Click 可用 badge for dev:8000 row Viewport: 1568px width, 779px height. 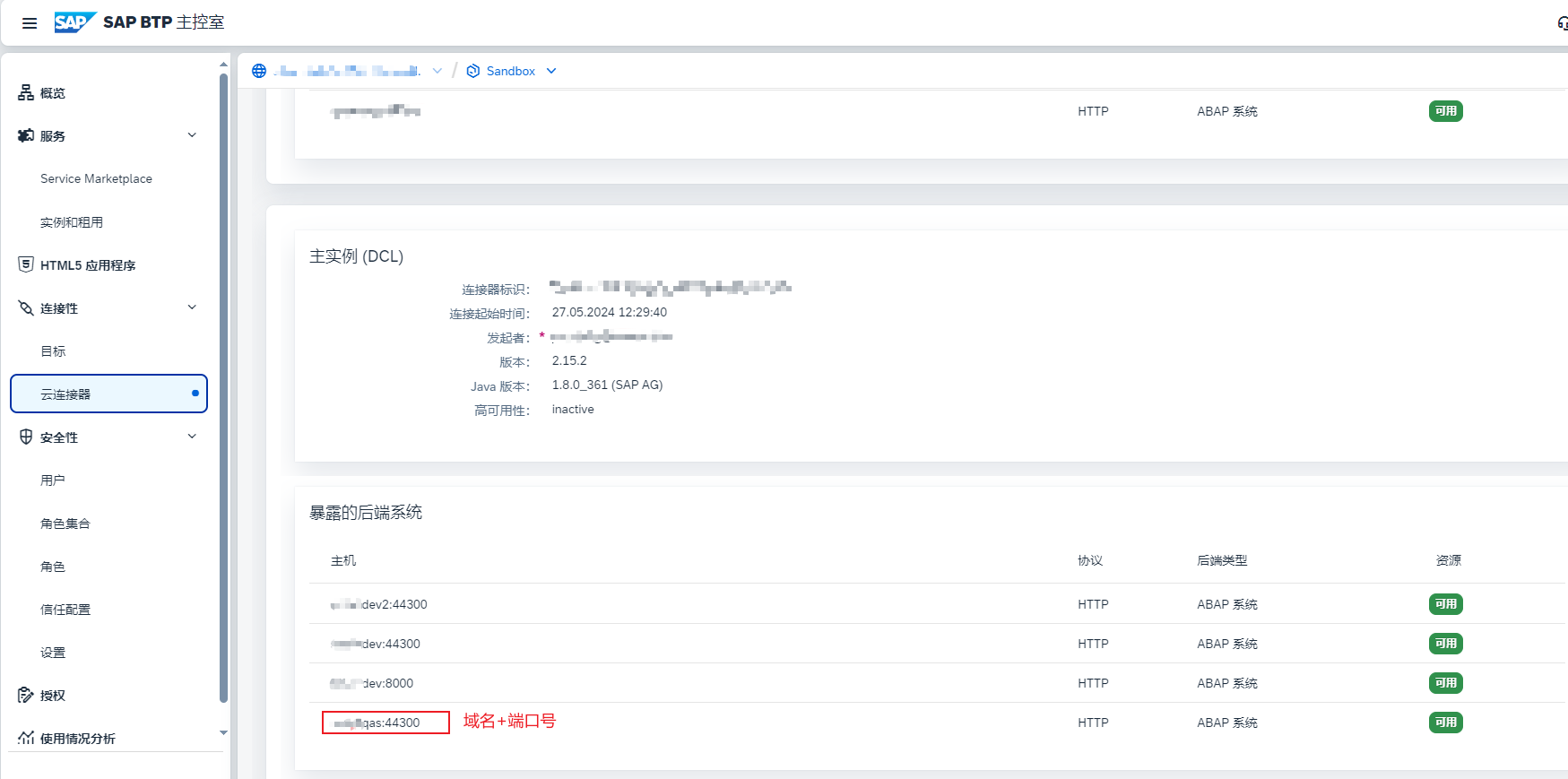pyautogui.click(x=1445, y=683)
